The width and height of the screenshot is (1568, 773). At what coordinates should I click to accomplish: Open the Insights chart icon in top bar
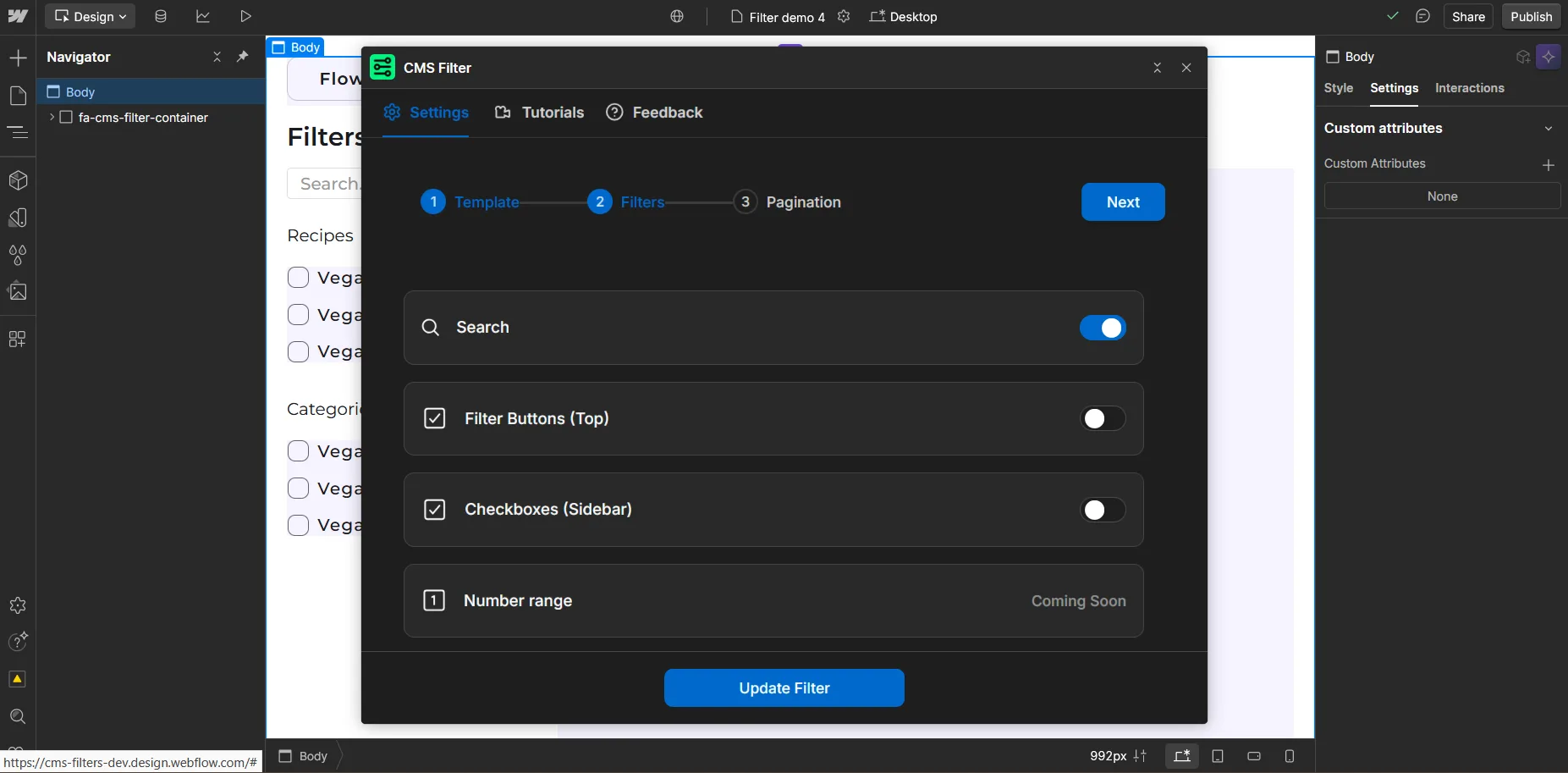[x=203, y=16]
